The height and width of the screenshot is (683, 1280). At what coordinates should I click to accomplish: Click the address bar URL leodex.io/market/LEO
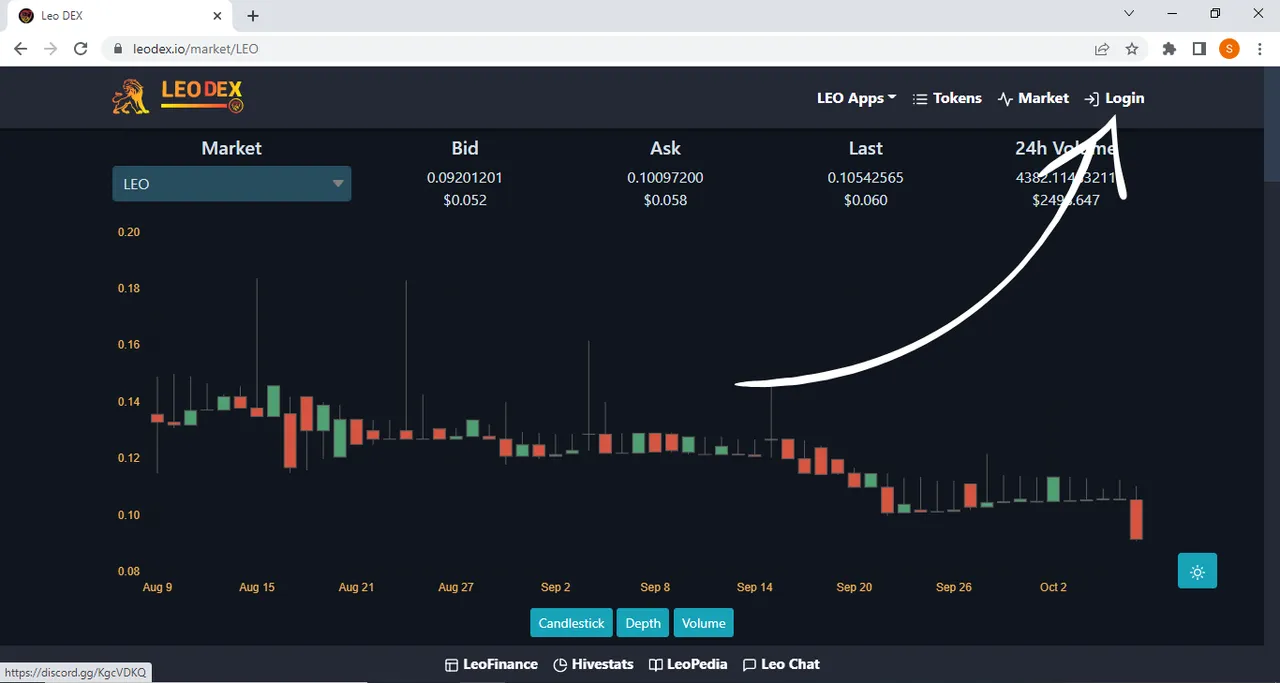[195, 48]
